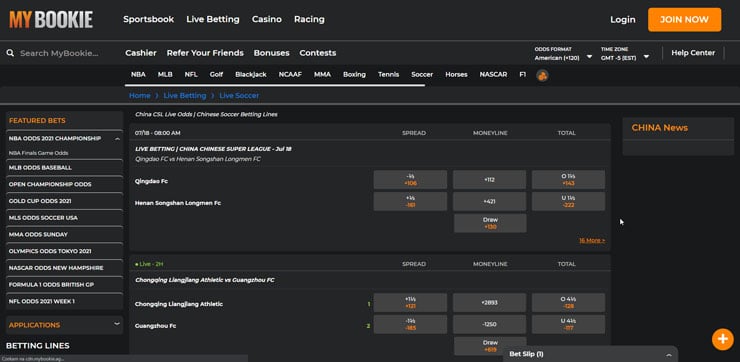Viewport: 740px width, 362px height.
Task: Select the NBA sport tab
Action: click(138, 75)
